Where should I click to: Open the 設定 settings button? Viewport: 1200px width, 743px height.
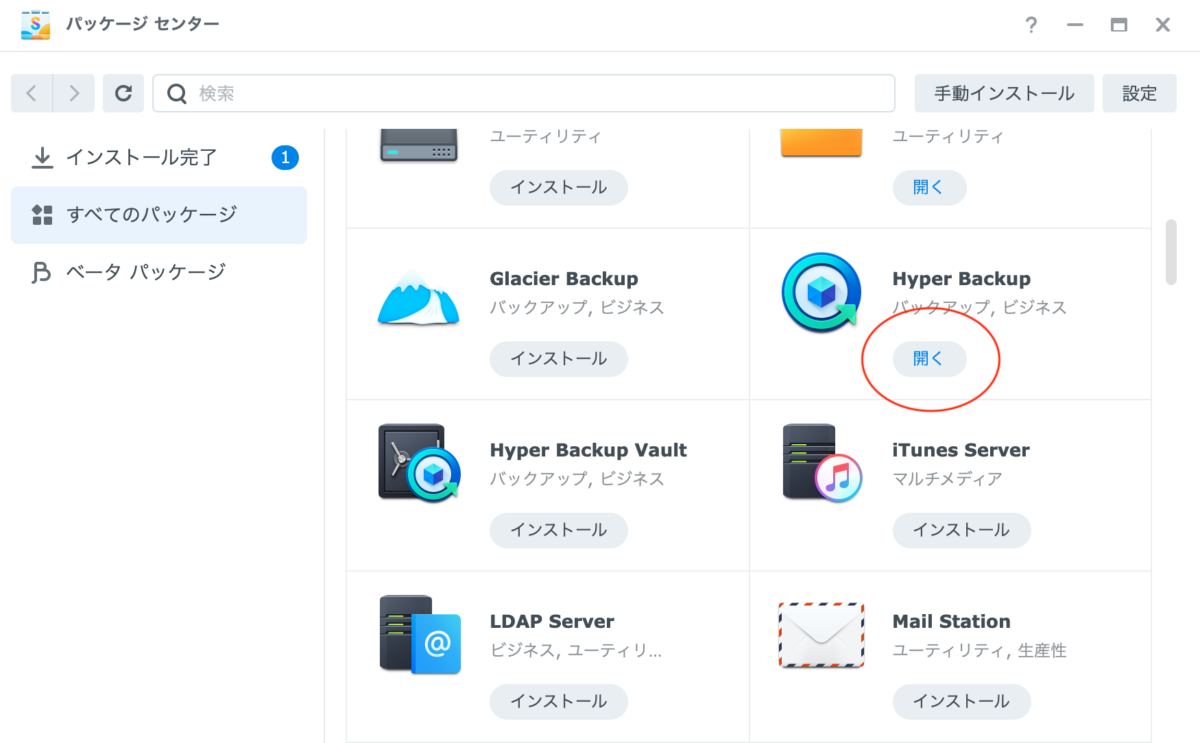1139,93
